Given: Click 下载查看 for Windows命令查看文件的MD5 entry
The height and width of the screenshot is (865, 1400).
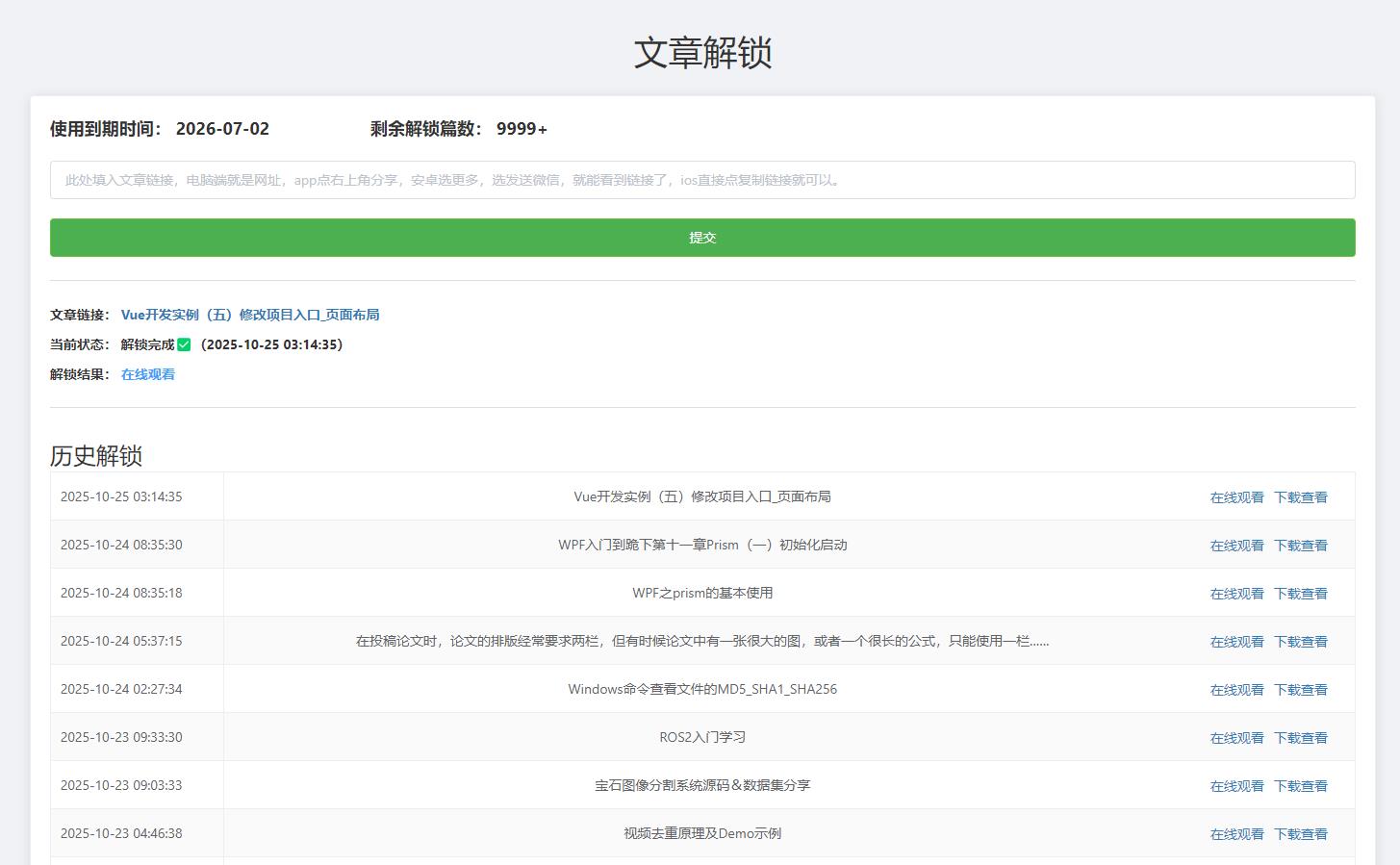Looking at the screenshot, I should tap(1301, 689).
